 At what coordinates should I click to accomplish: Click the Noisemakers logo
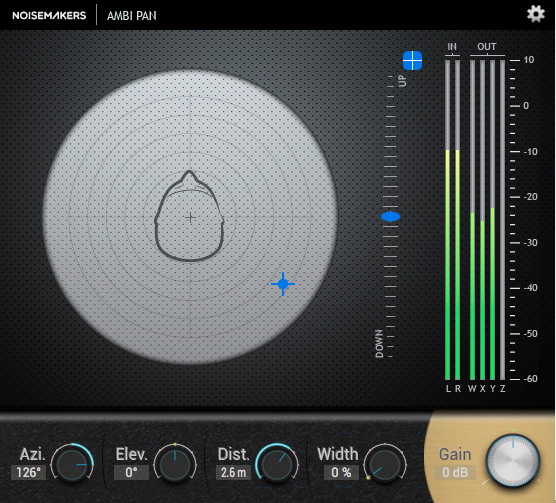pyautogui.click(x=49, y=16)
